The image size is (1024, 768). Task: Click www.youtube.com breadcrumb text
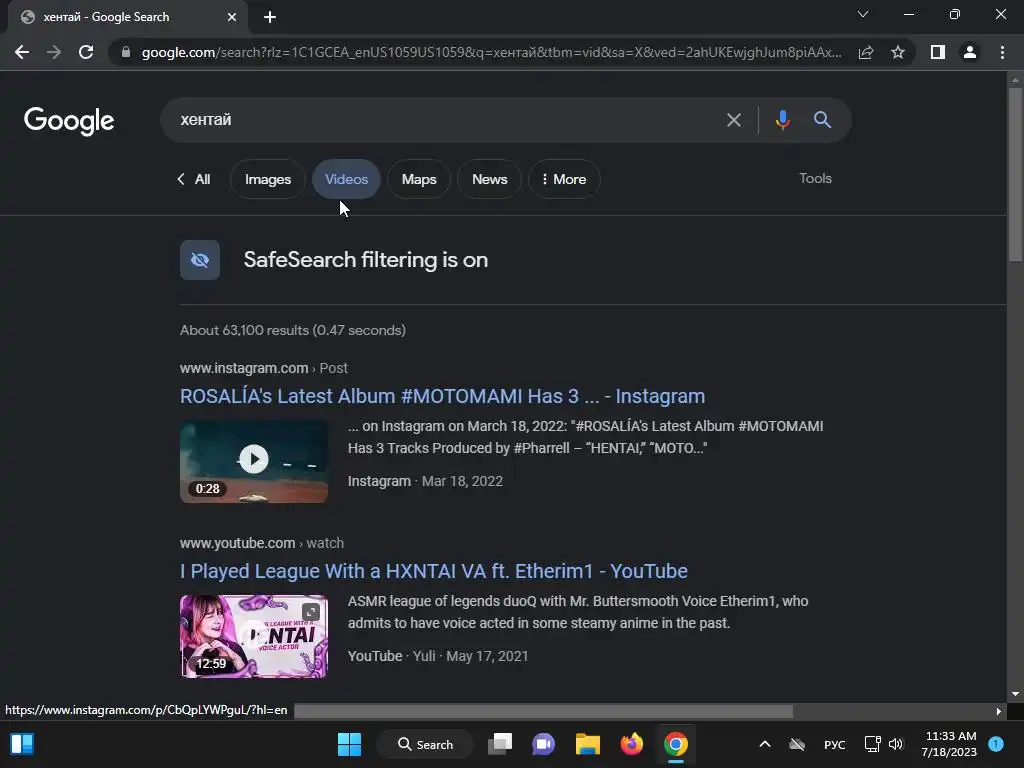coord(237,543)
